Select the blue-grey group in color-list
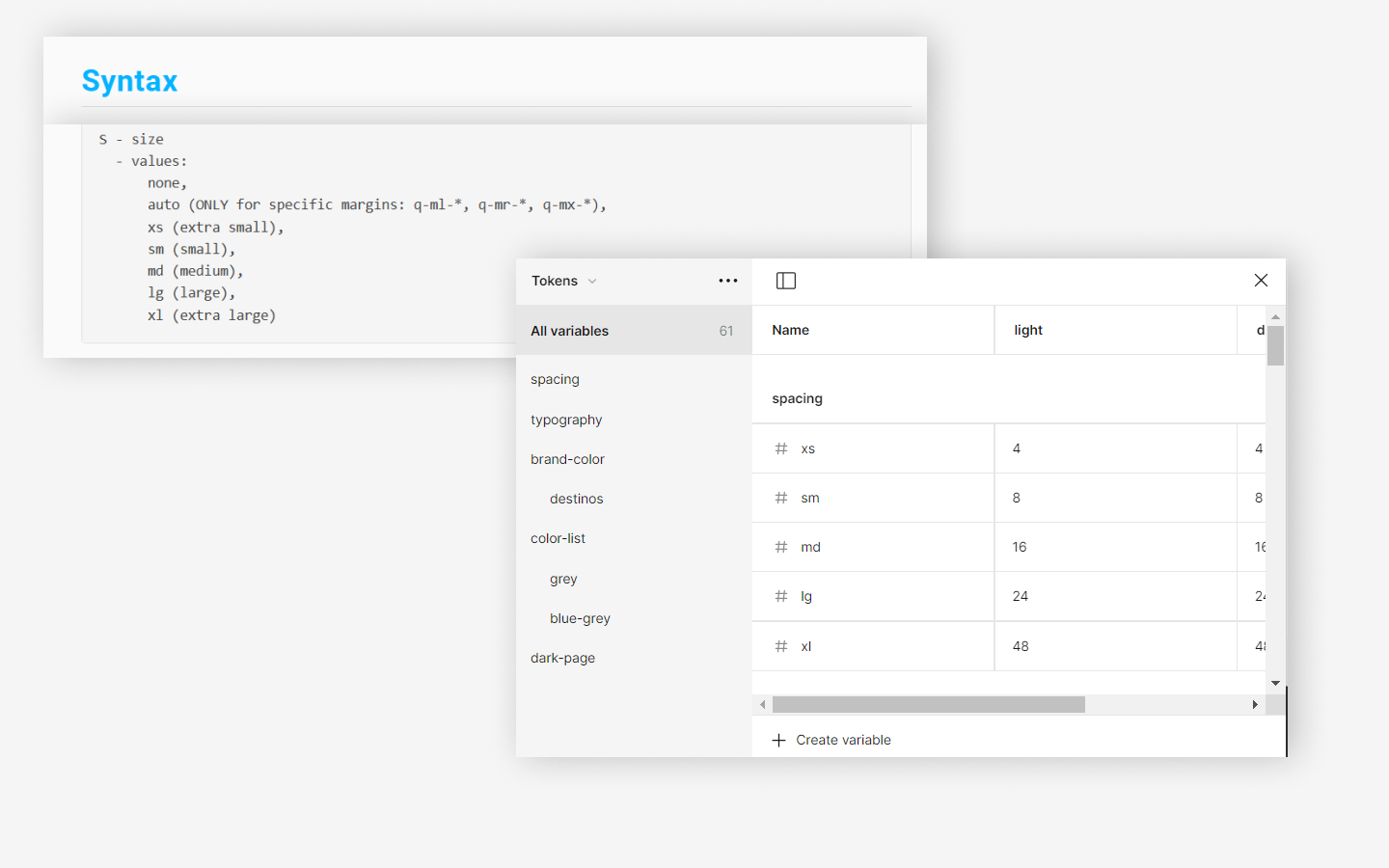Image resolution: width=1389 pixels, height=868 pixels. pyautogui.click(x=579, y=618)
